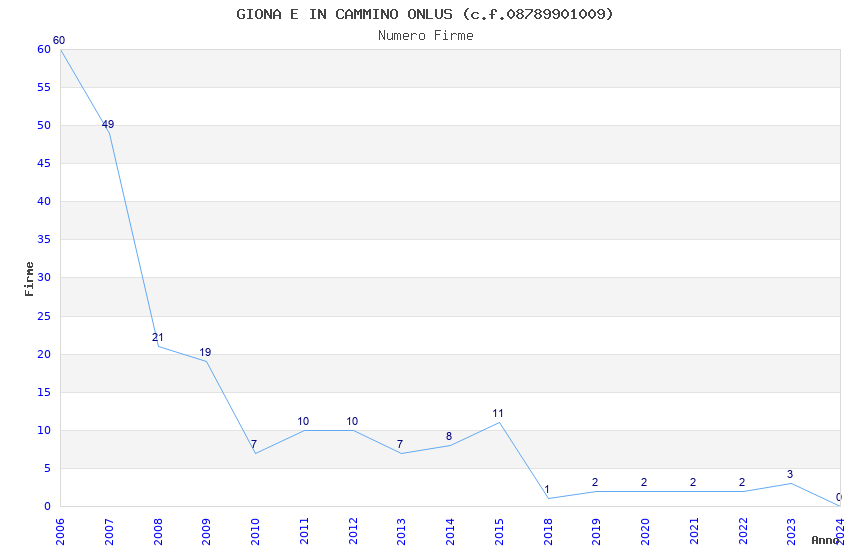The height and width of the screenshot is (550, 850).
Task: Click y-axis tick value 50
Action: [44, 125]
